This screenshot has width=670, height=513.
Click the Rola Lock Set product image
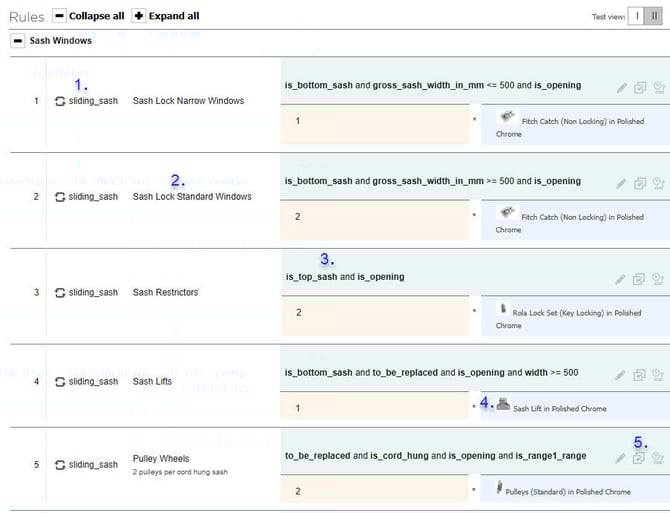click(x=503, y=309)
